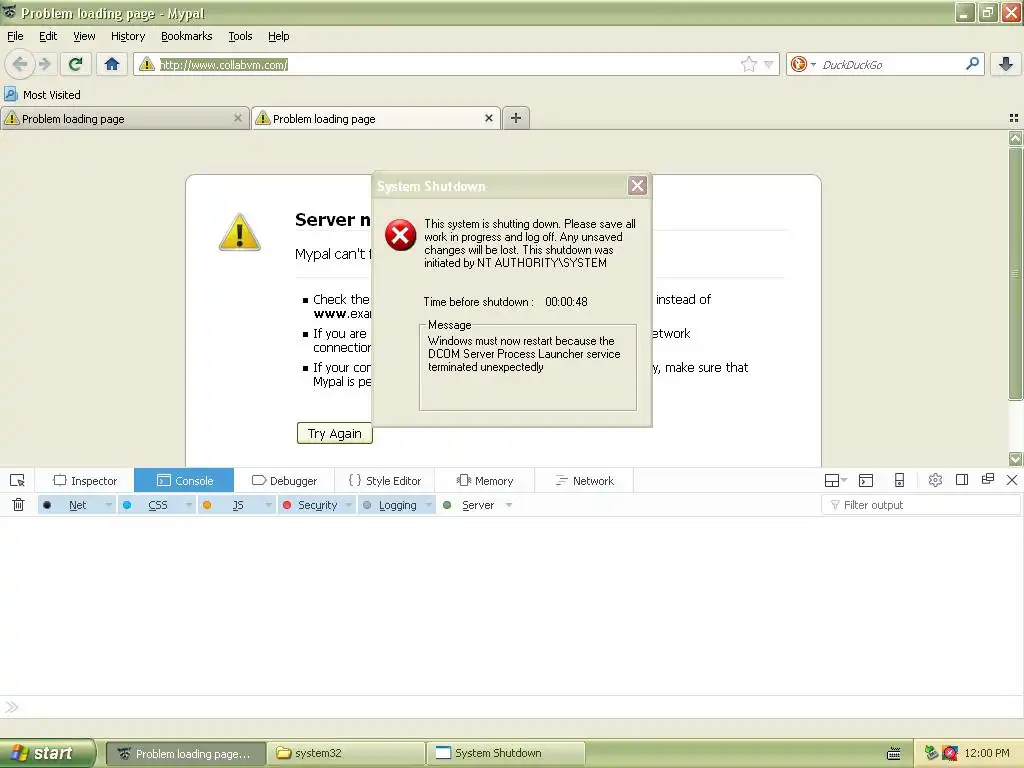The image size is (1024, 768).
Task: Expand Server filter dropdown arrow
Action: pyautogui.click(x=509, y=505)
